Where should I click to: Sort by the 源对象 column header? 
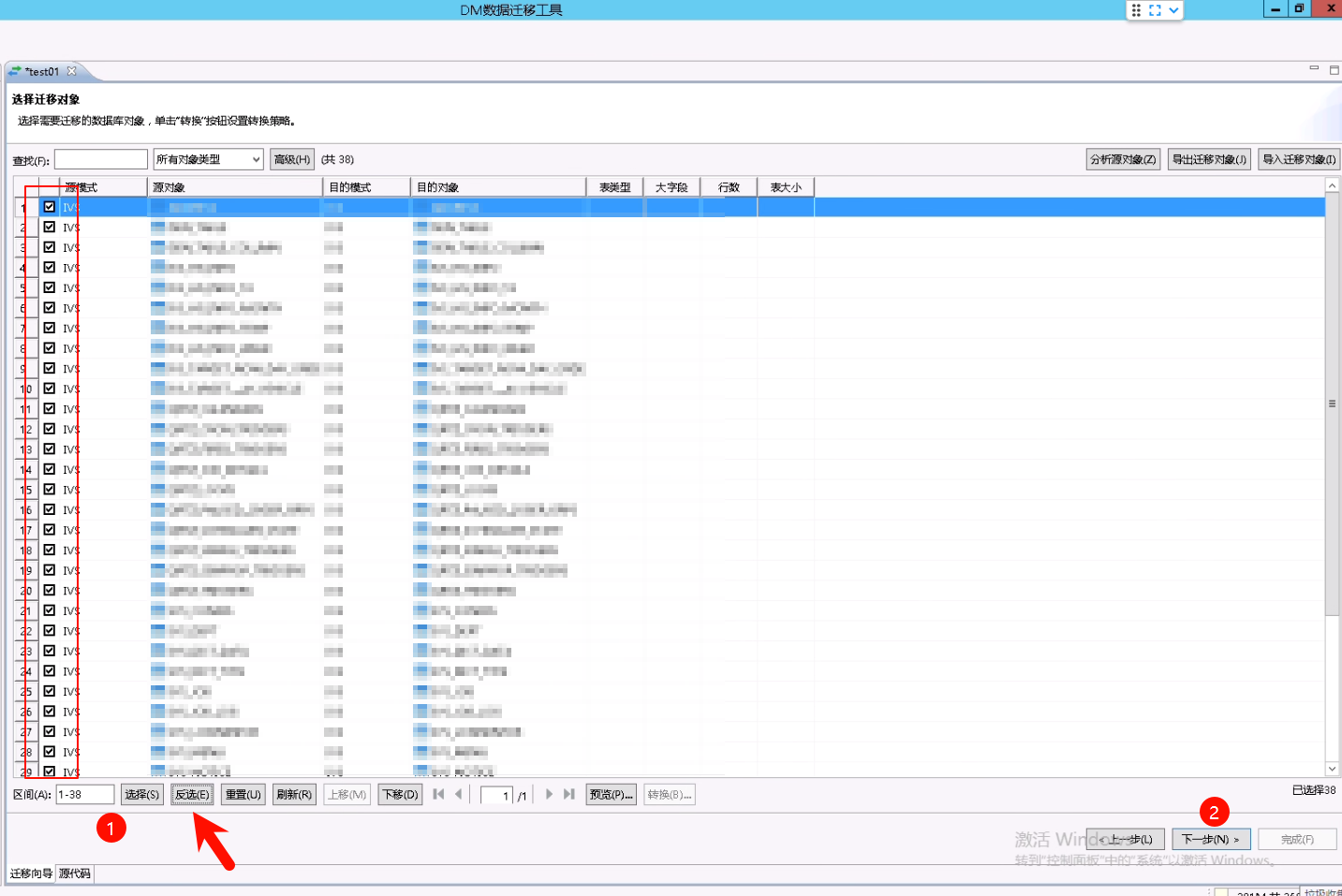pyautogui.click(x=236, y=187)
